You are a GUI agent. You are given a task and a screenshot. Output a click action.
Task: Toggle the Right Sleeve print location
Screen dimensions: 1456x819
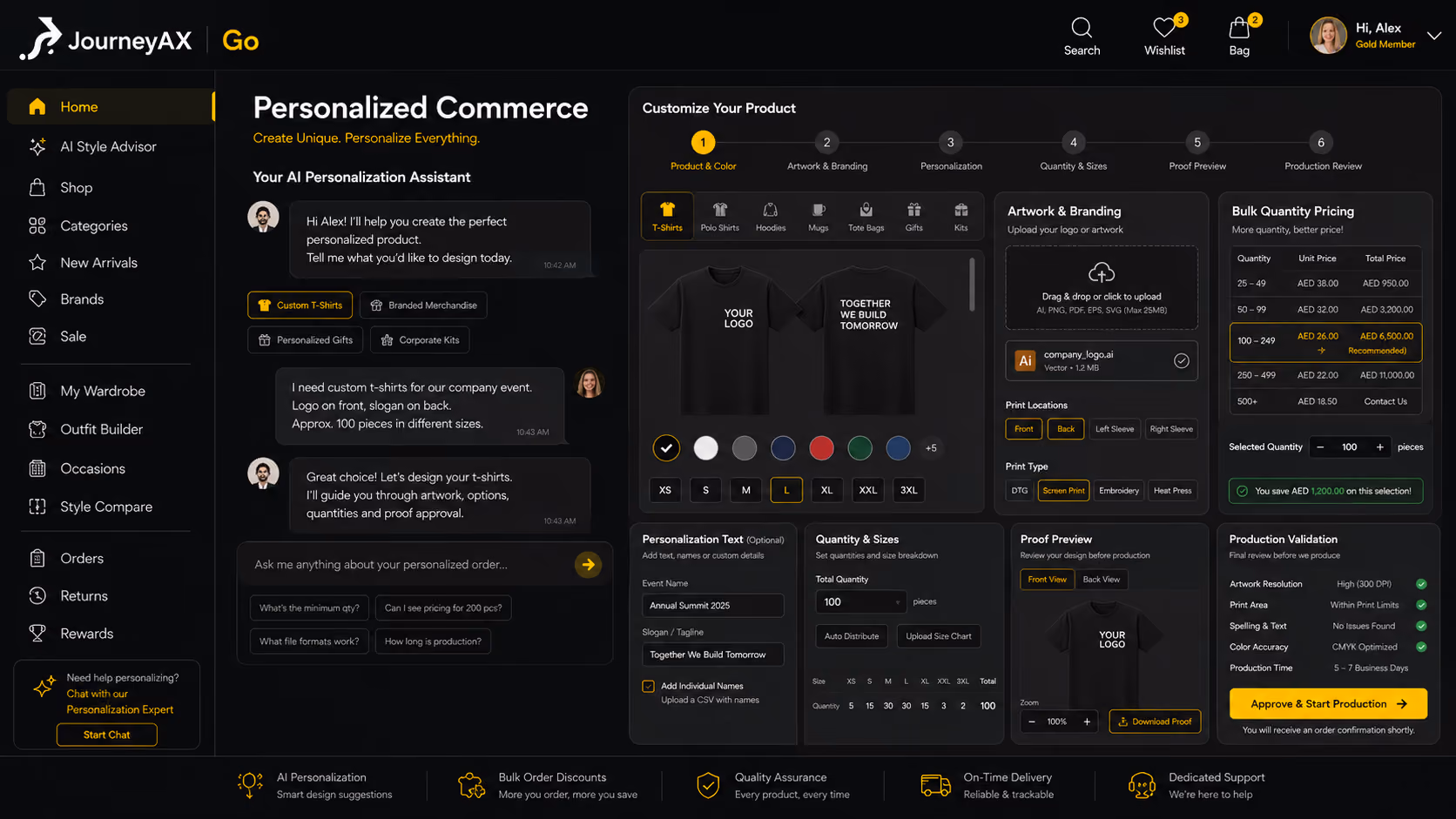1171,429
